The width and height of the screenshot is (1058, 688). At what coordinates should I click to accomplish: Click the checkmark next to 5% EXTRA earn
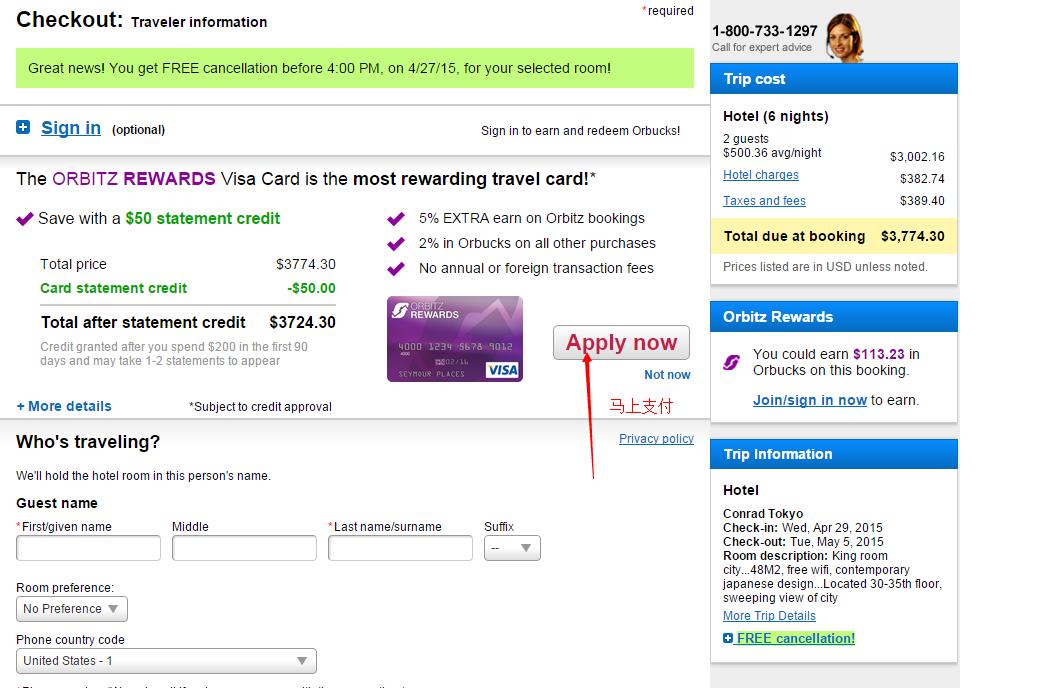coord(397,219)
